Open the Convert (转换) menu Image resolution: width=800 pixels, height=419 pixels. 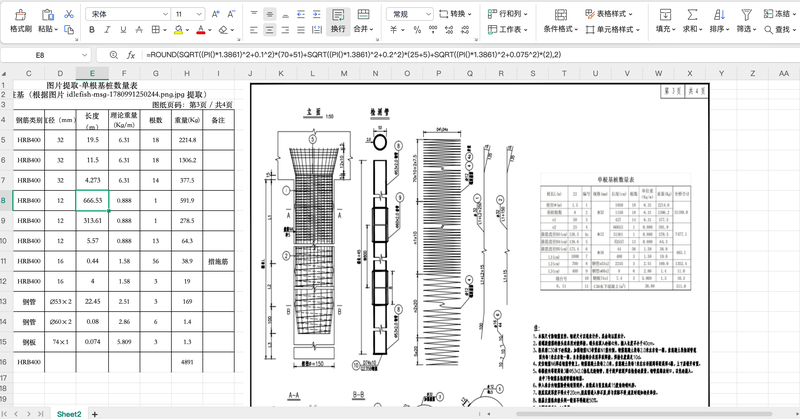click(455, 14)
